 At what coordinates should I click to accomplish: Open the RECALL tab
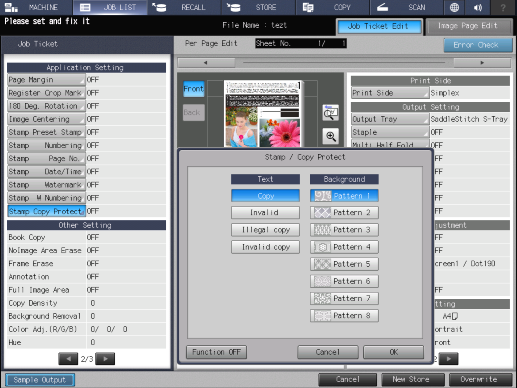[184, 7]
